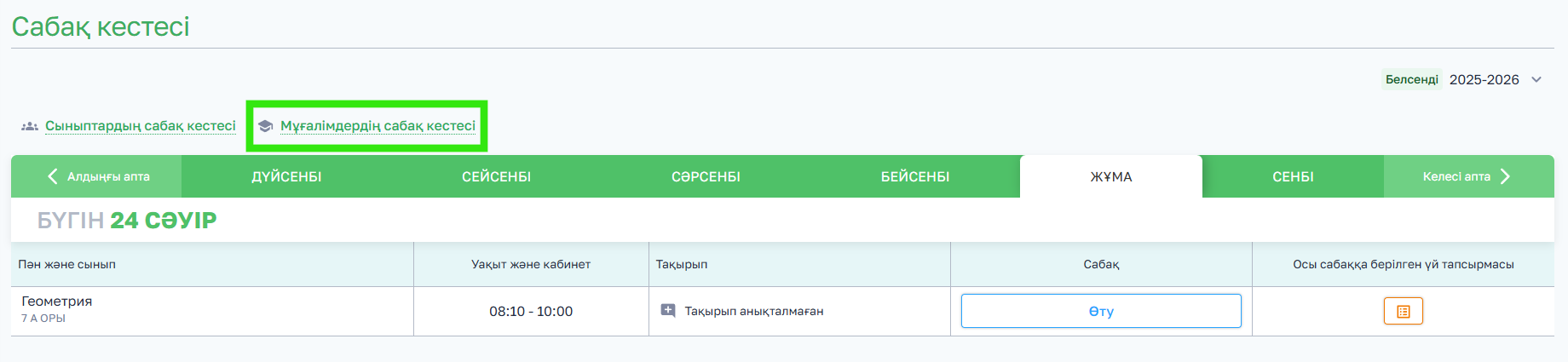The image size is (1568, 362).
Task: Expand the 2025-2026 academic year dropdown arrow
Action: (x=1536, y=79)
